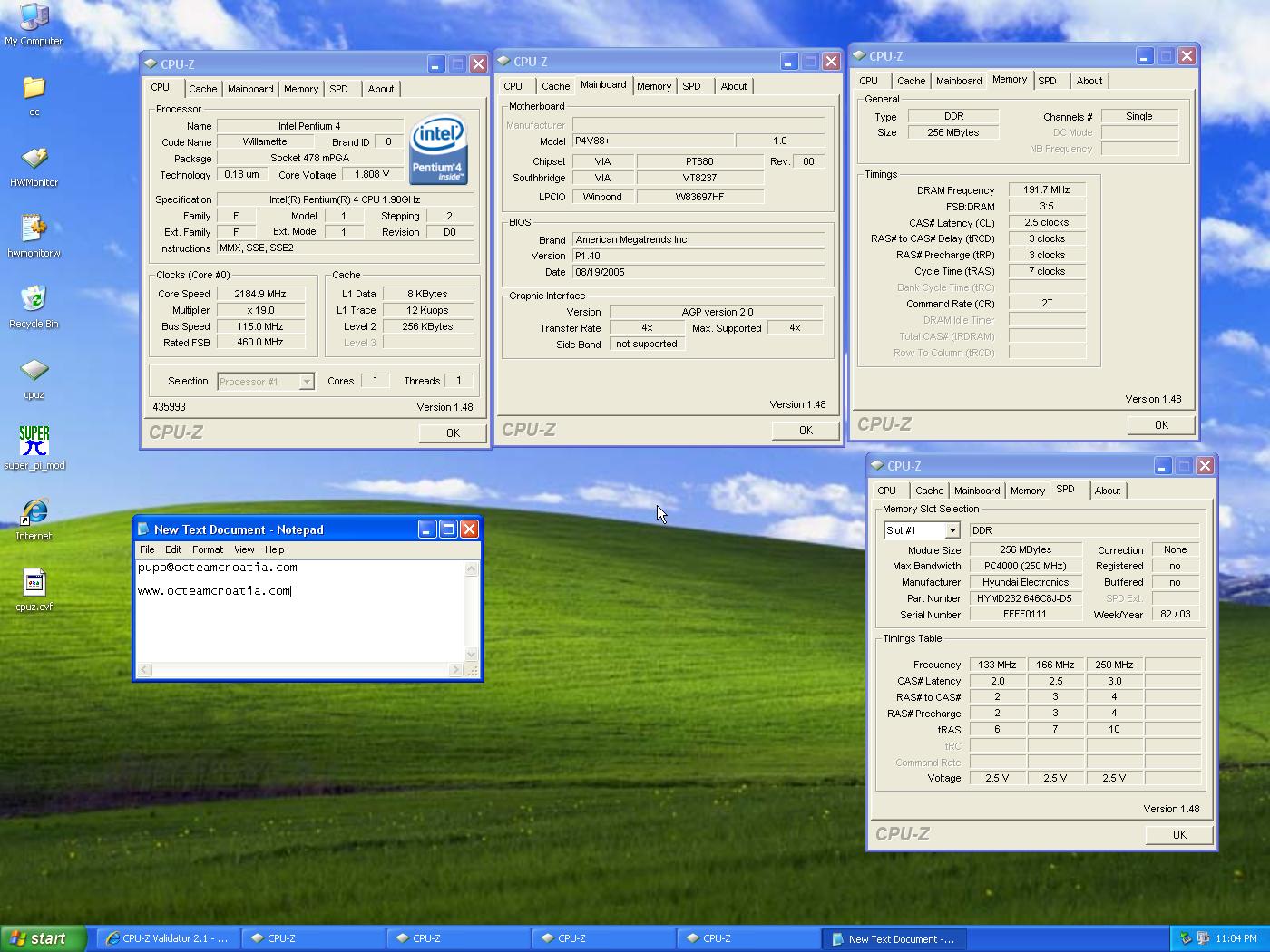
Task: Select the cpuz.cvf file icon
Action: point(34,590)
